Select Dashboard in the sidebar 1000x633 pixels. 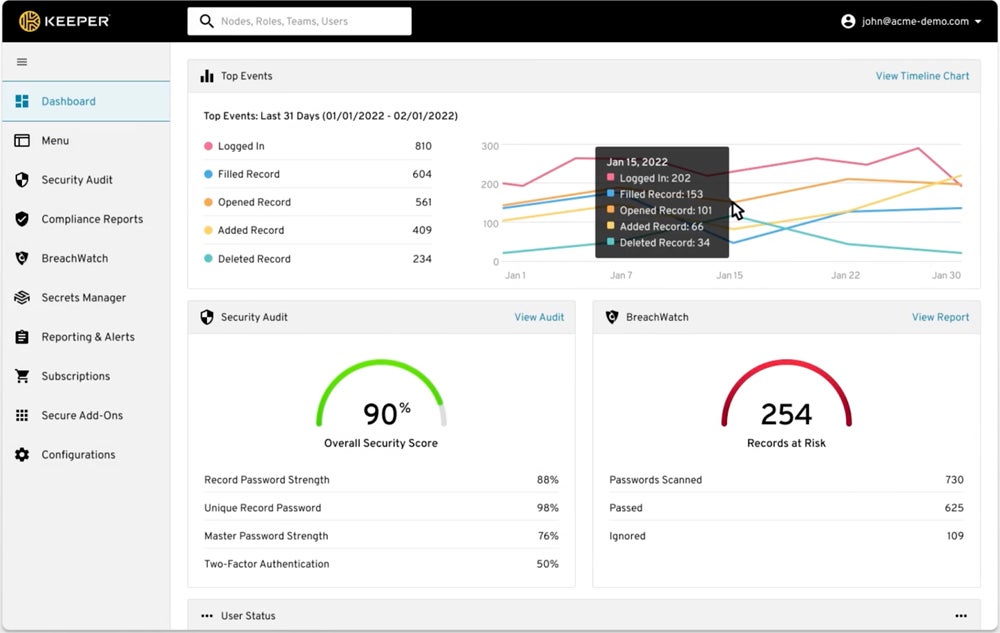[x=68, y=101]
